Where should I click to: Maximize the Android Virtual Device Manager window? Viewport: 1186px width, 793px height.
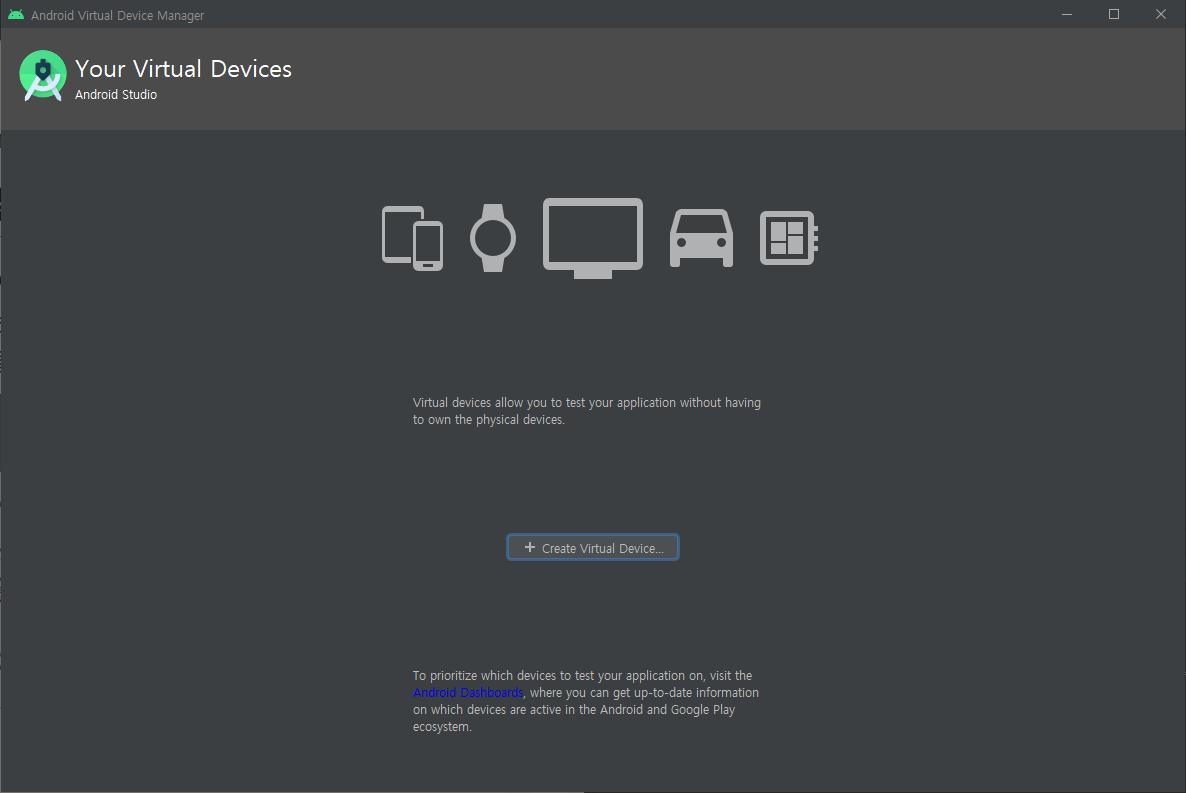tap(1113, 14)
